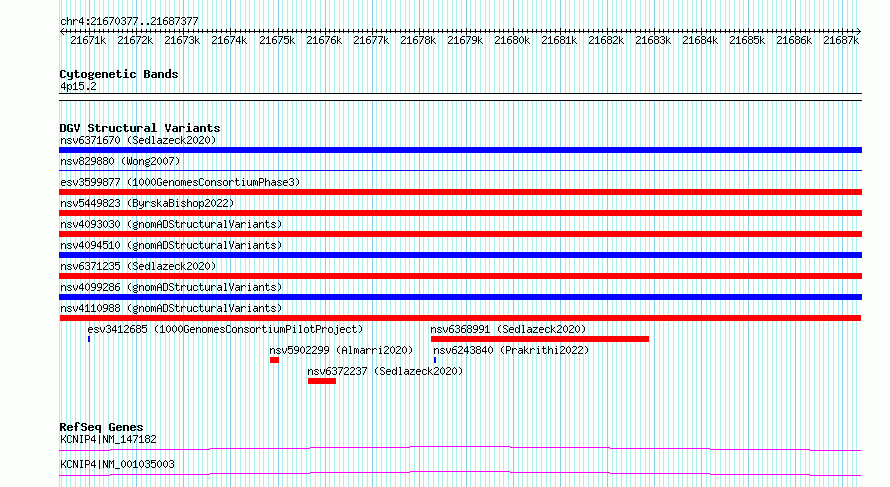Select the tiny blue mark under nsv6243840
The image size is (890, 487).
point(435,360)
